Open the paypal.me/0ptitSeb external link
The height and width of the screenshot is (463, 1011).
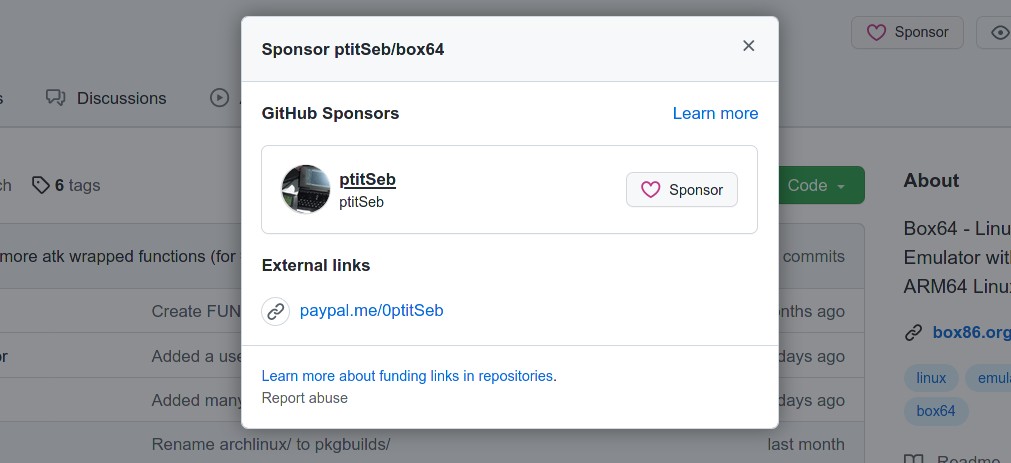click(371, 311)
